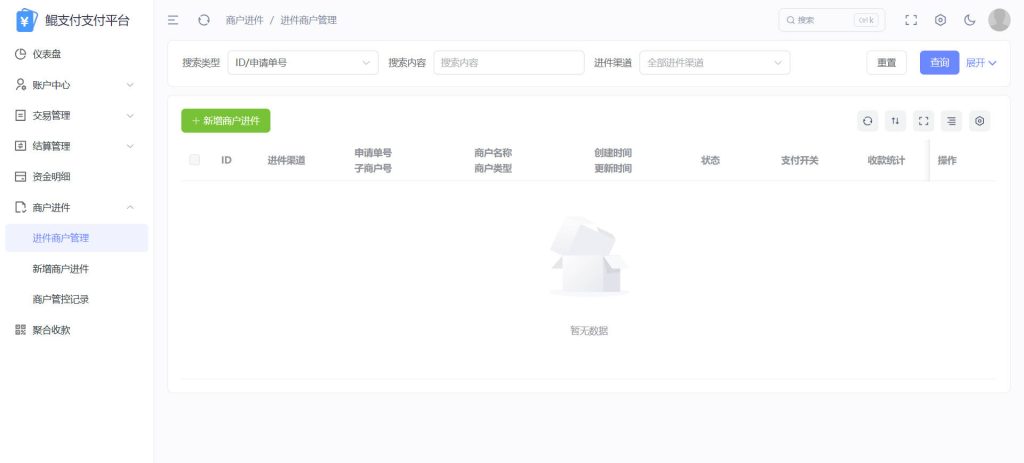This screenshot has height=463, width=1024.
Task: Click the 重置 reset button
Action: pyautogui.click(x=886, y=63)
